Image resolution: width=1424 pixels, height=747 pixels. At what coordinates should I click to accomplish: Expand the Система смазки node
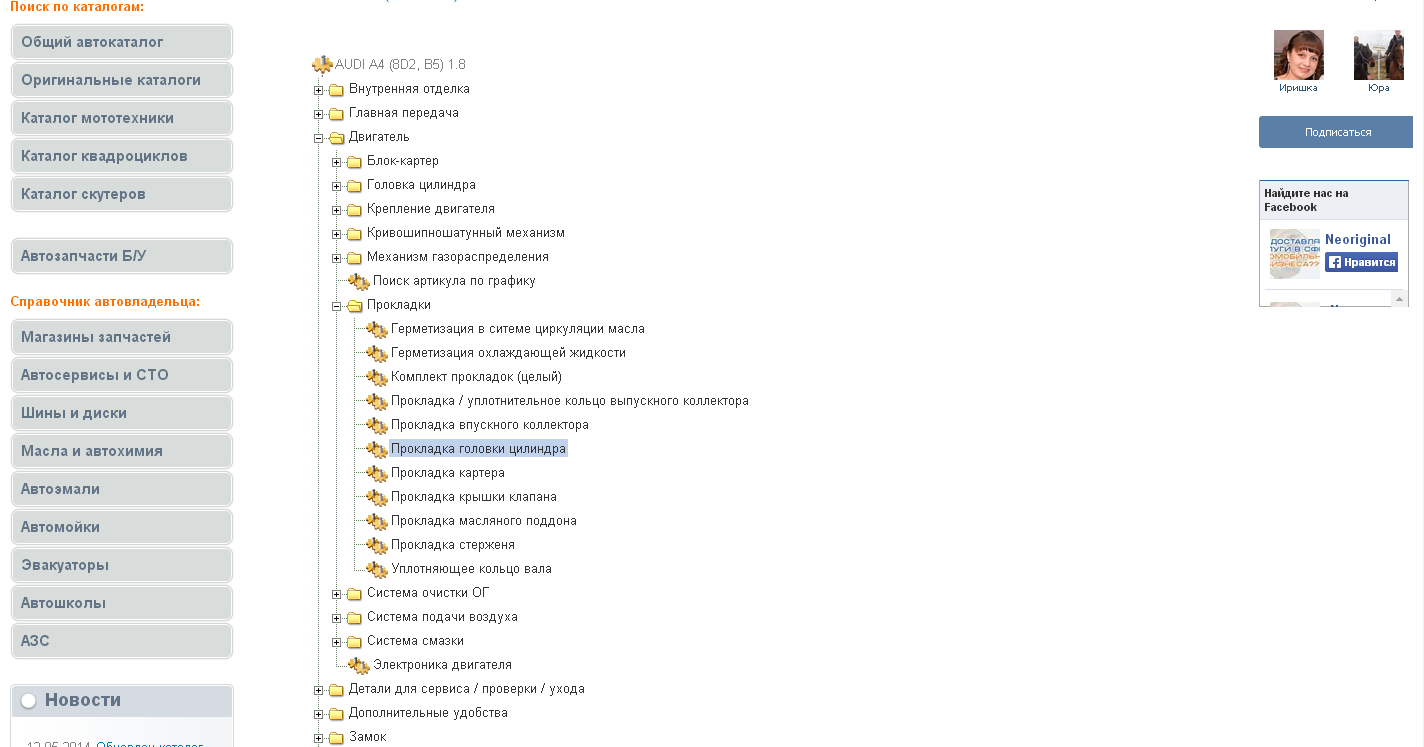tap(337, 642)
